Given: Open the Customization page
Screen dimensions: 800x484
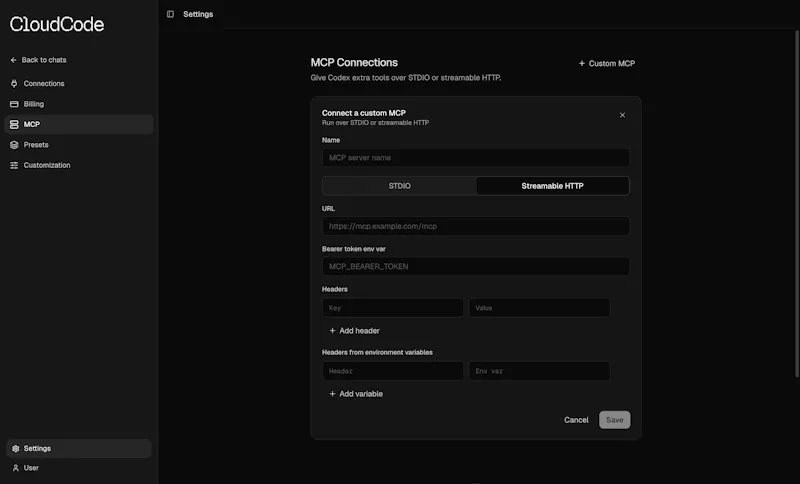Looking at the screenshot, I should coord(79,165).
